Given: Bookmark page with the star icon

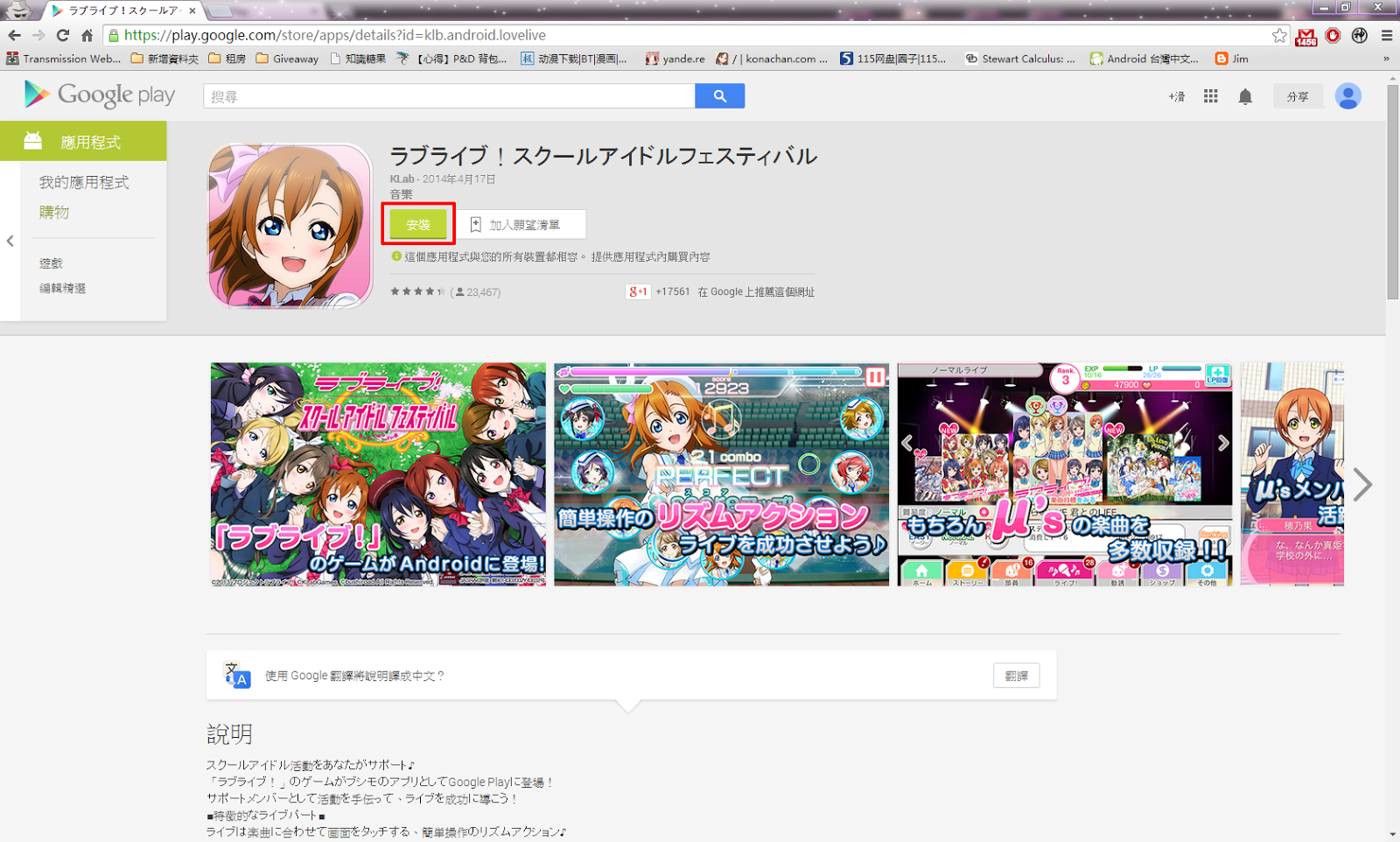Looking at the screenshot, I should point(1279,36).
